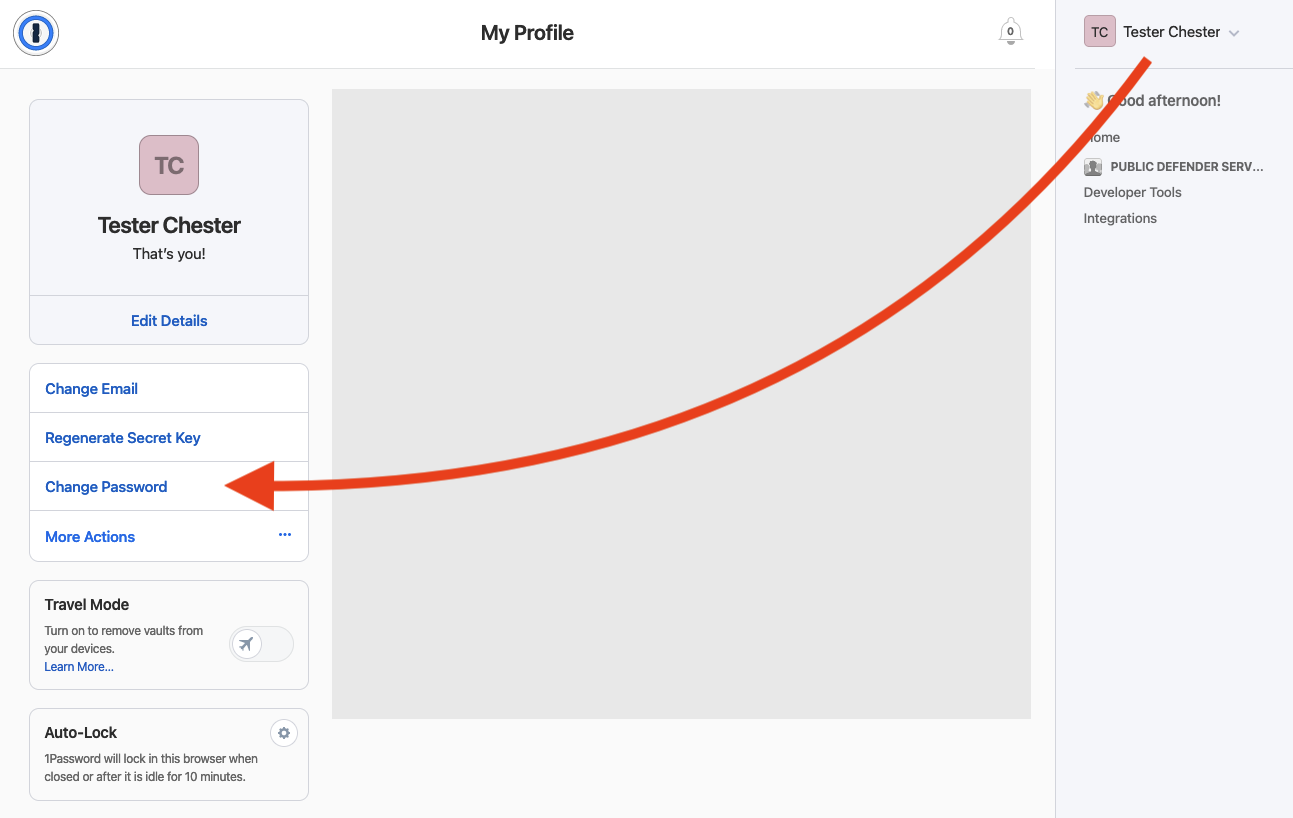Open the Travel Mode Learn More link
Viewport: 1293px width, 818px height.
(x=79, y=667)
